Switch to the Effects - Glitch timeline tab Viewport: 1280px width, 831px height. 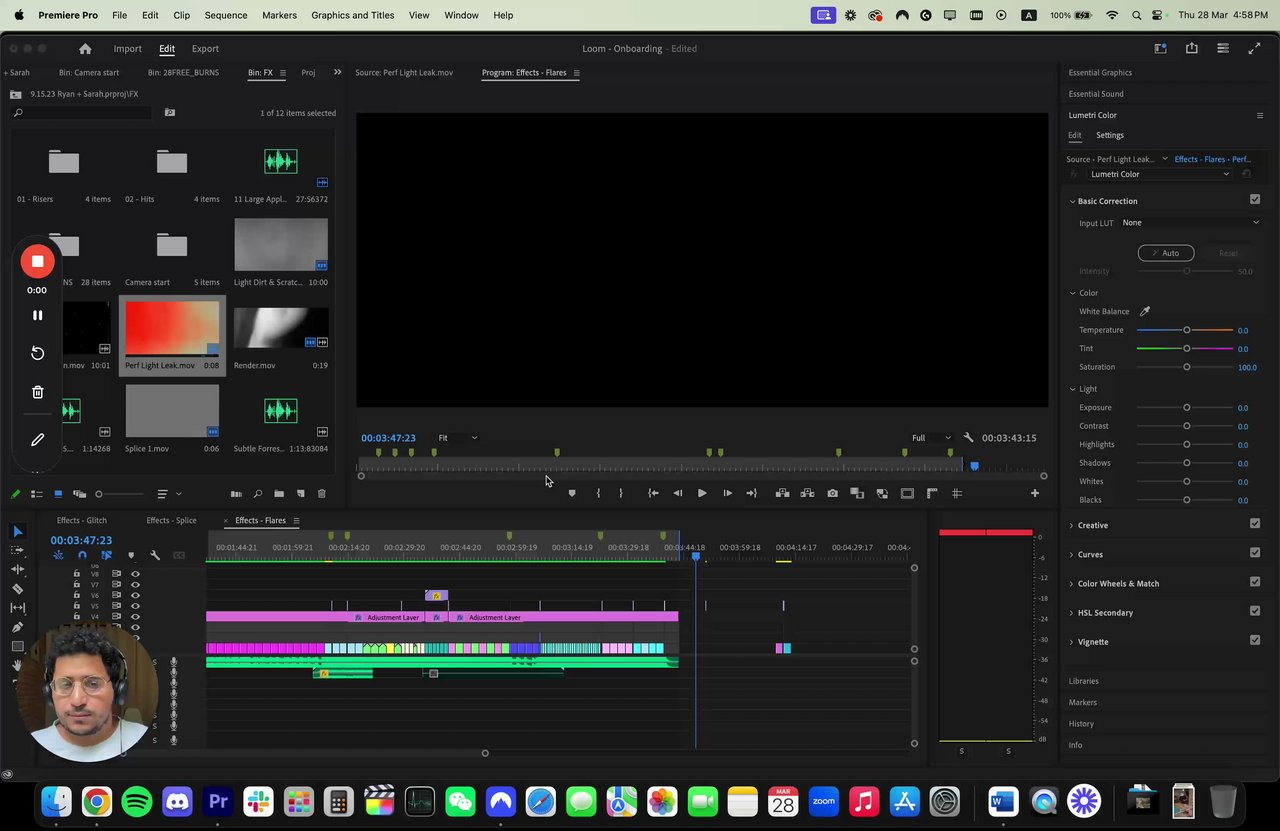(x=81, y=520)
